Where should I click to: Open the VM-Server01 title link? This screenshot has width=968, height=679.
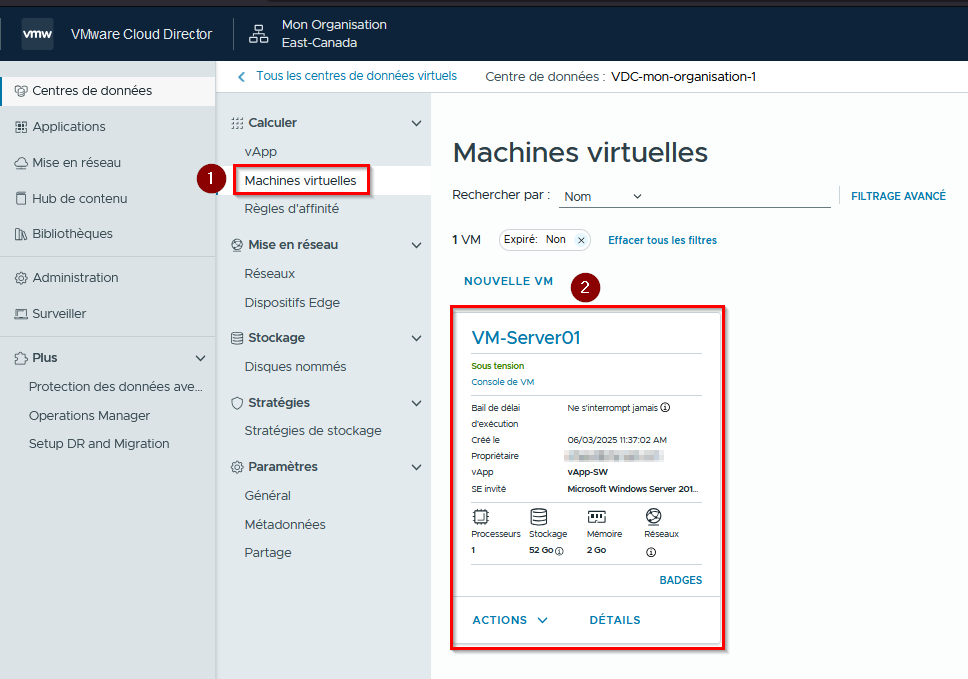(526, 338)
